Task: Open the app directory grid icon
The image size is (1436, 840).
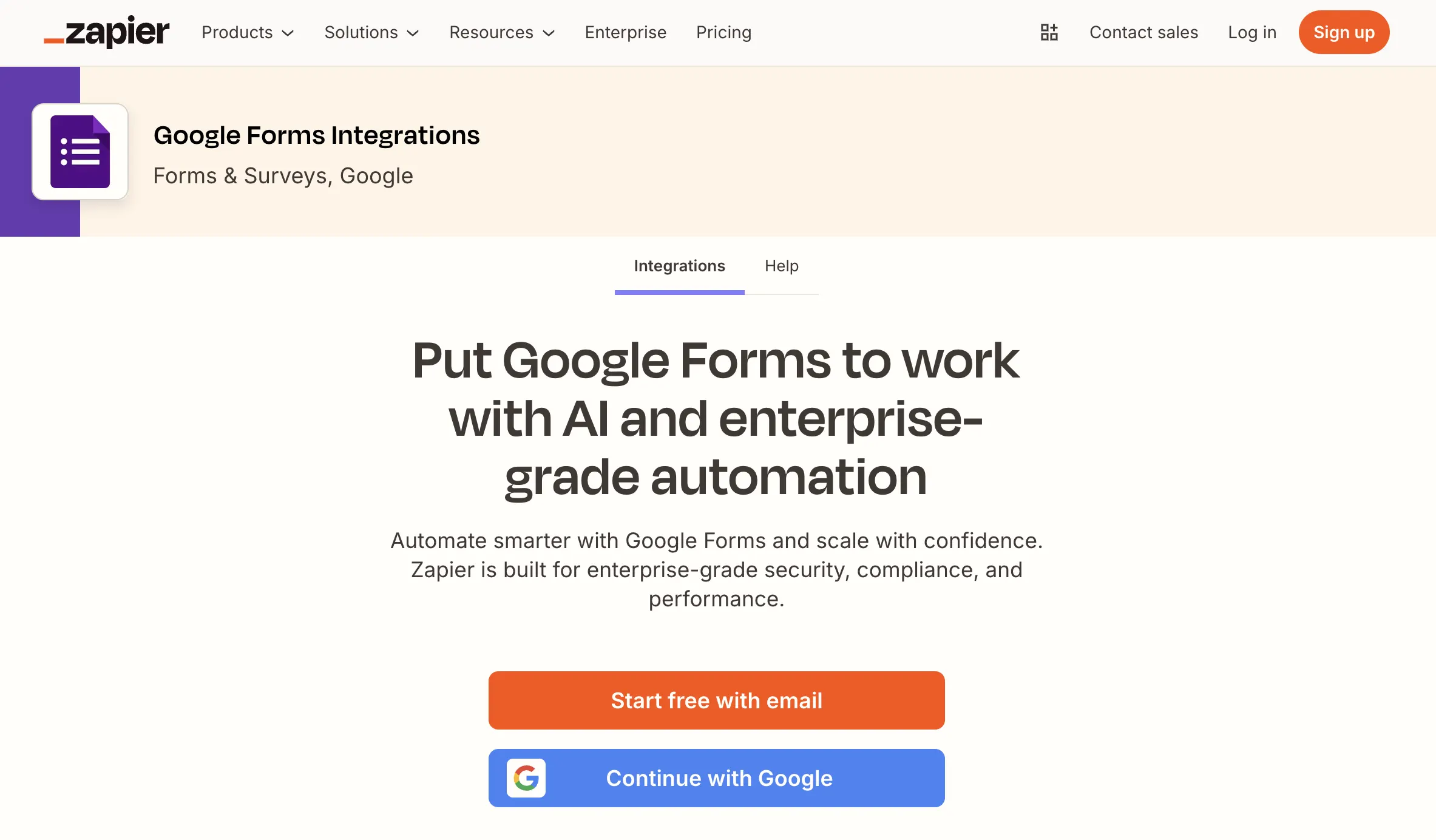Action: coord(1048,32)
